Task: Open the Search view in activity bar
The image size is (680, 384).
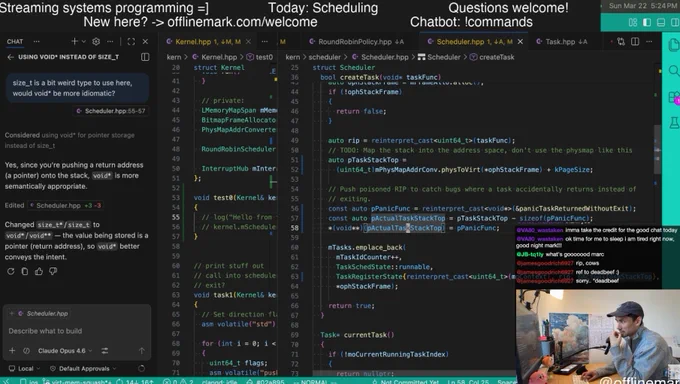Action: pos(673,71)
